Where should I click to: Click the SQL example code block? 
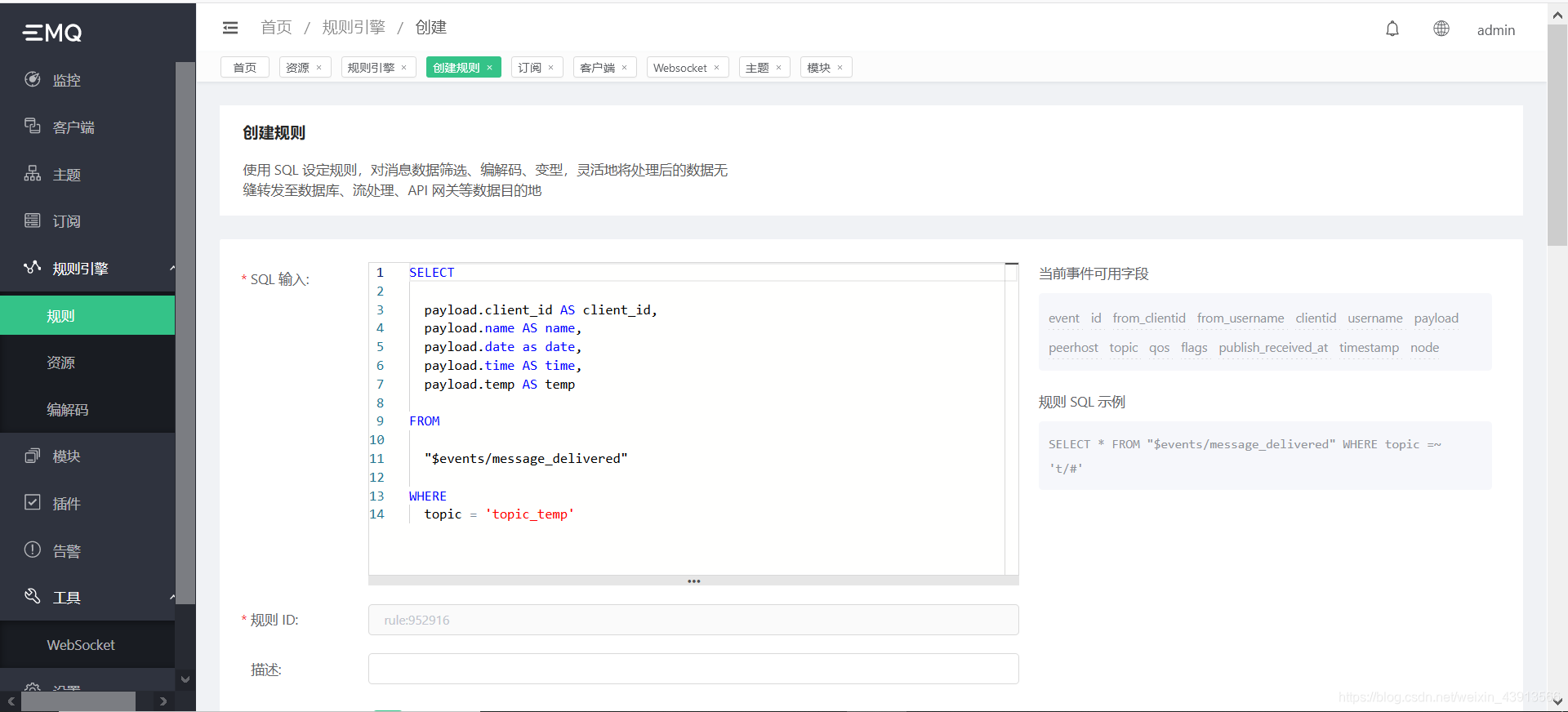click(x=1265, y=456)
